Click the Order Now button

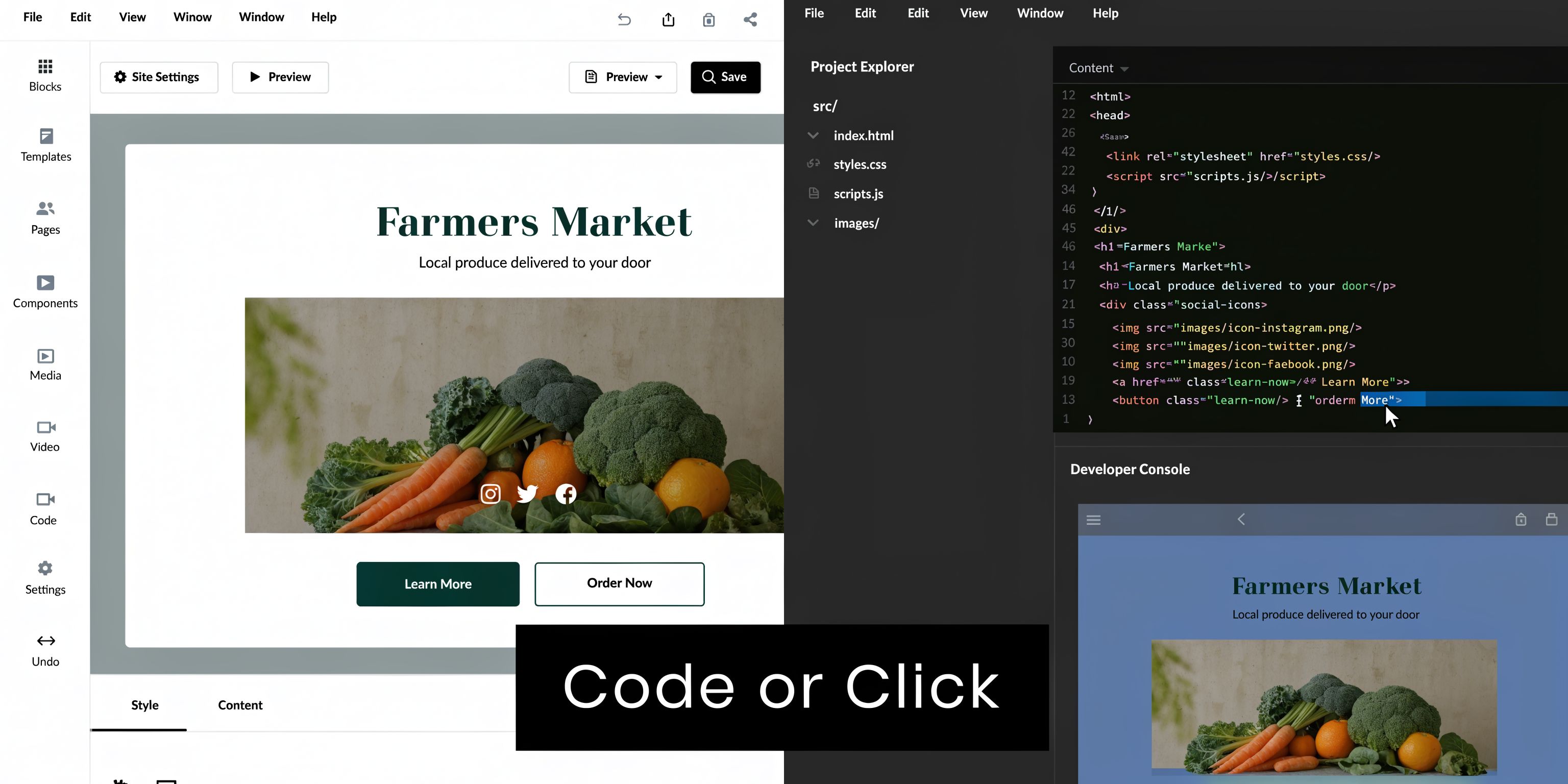[x=619, y=583]
